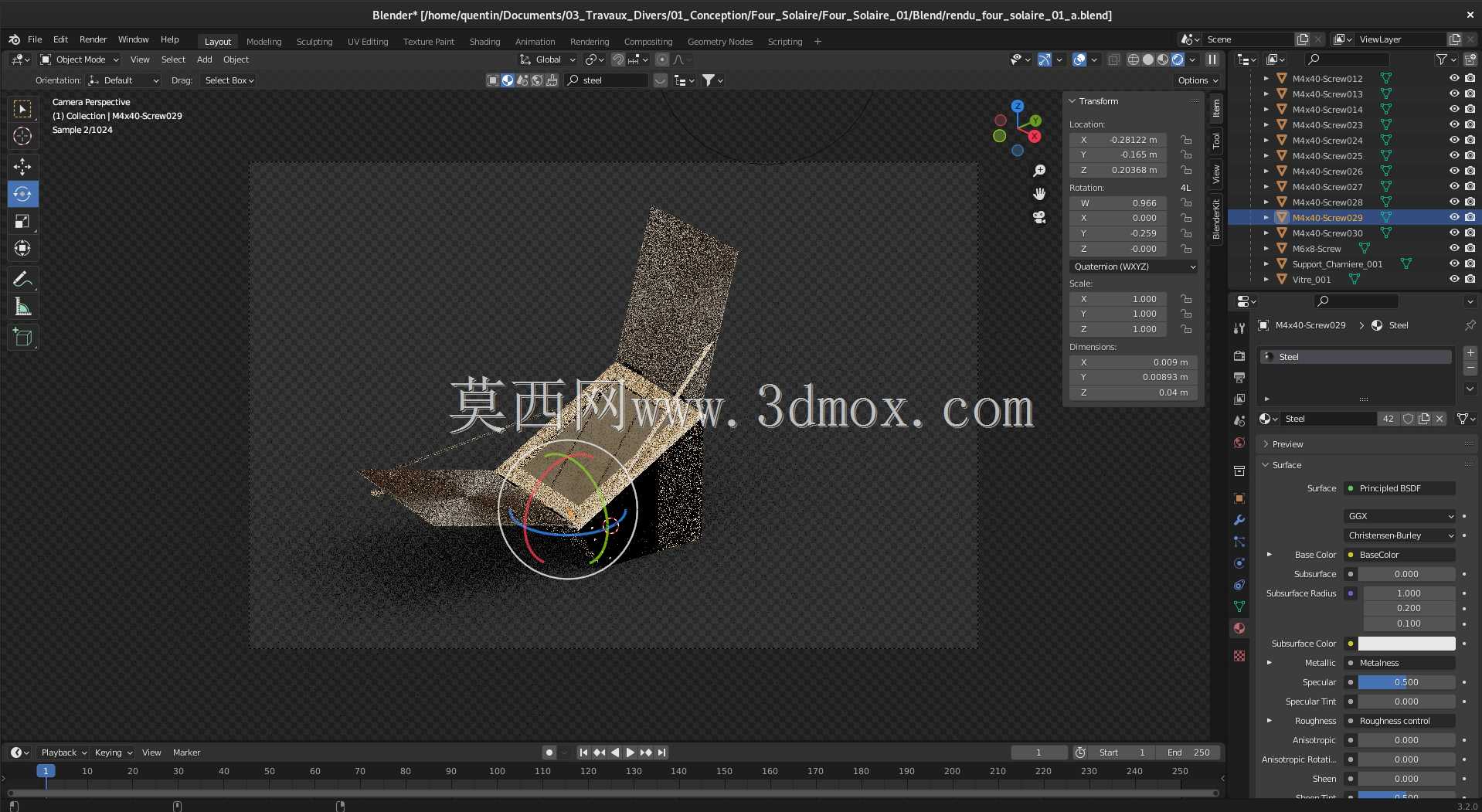This screenshot has height=812, width=1482.
Task: Select the Rotate tool
Action: pos(22,194)
